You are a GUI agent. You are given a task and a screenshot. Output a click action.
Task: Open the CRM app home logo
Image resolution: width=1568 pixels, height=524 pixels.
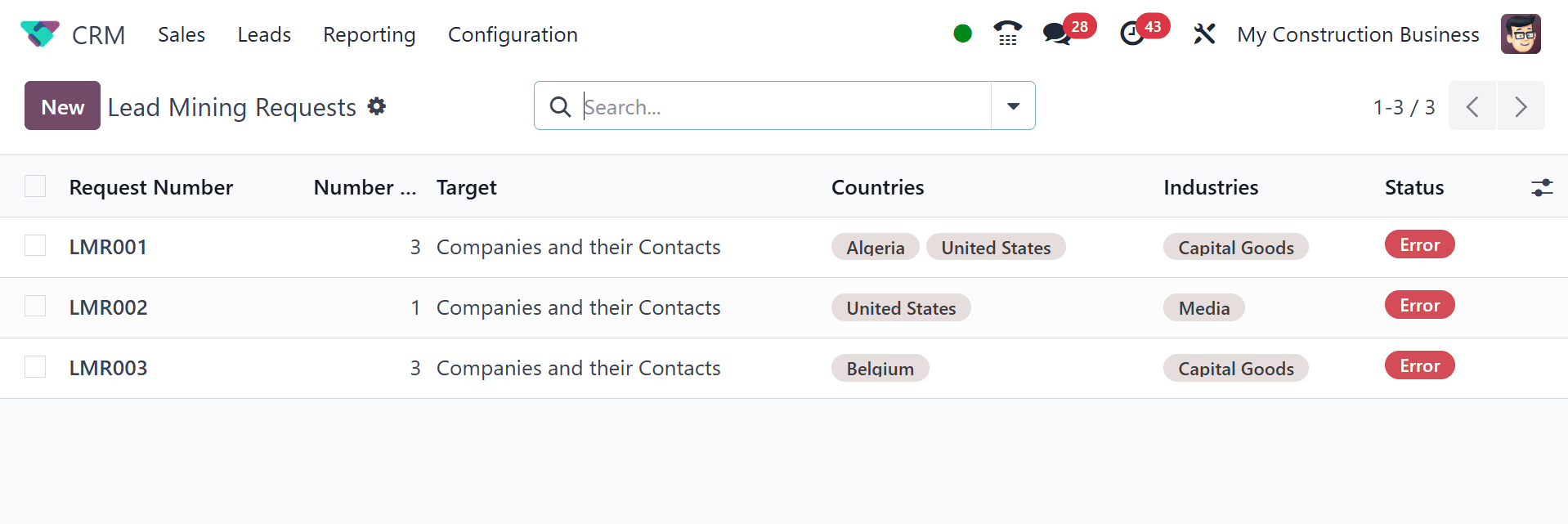click(x=40, y=34)
